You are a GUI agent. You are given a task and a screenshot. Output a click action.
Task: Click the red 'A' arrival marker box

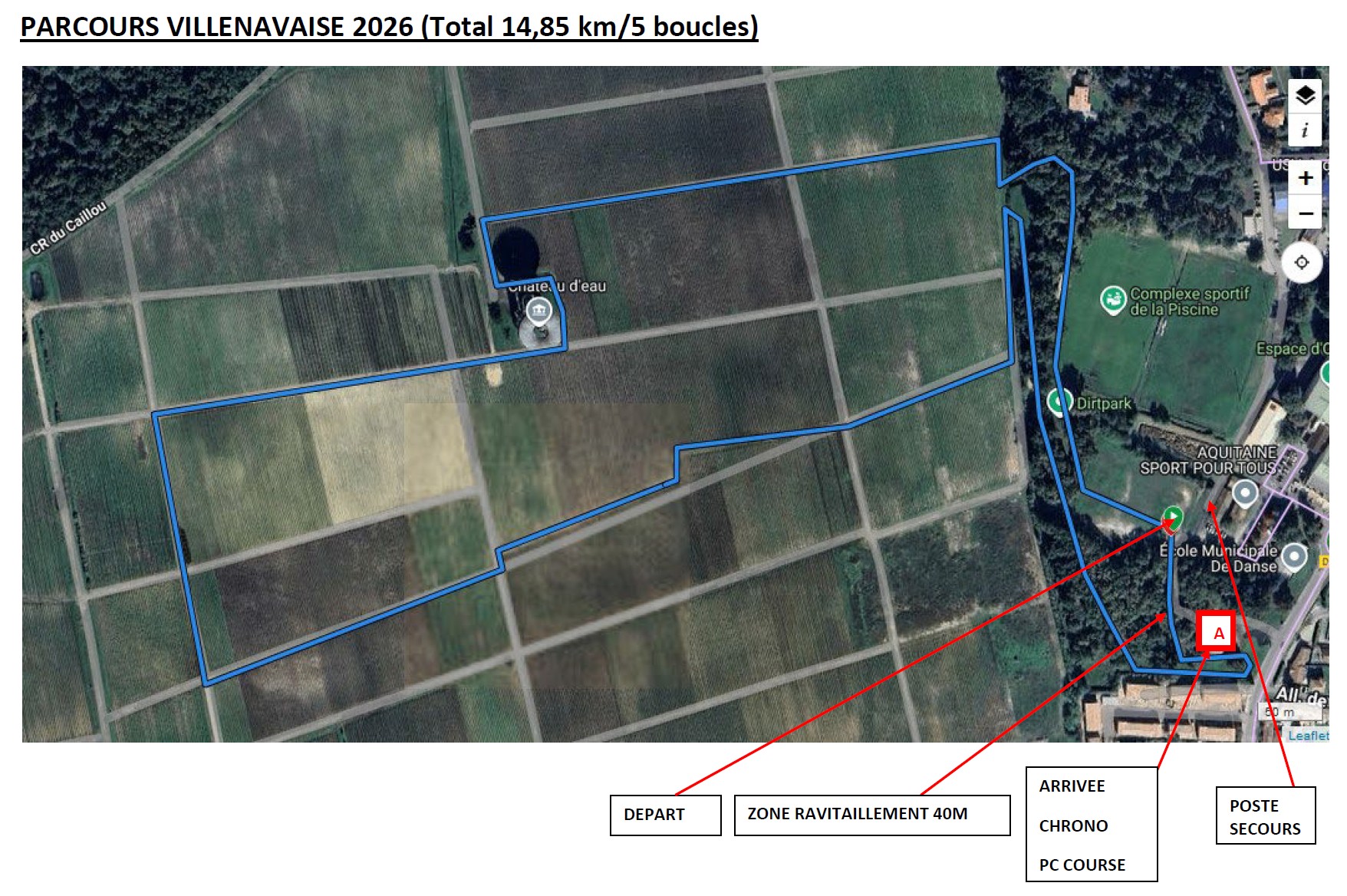pos(1217,632)
